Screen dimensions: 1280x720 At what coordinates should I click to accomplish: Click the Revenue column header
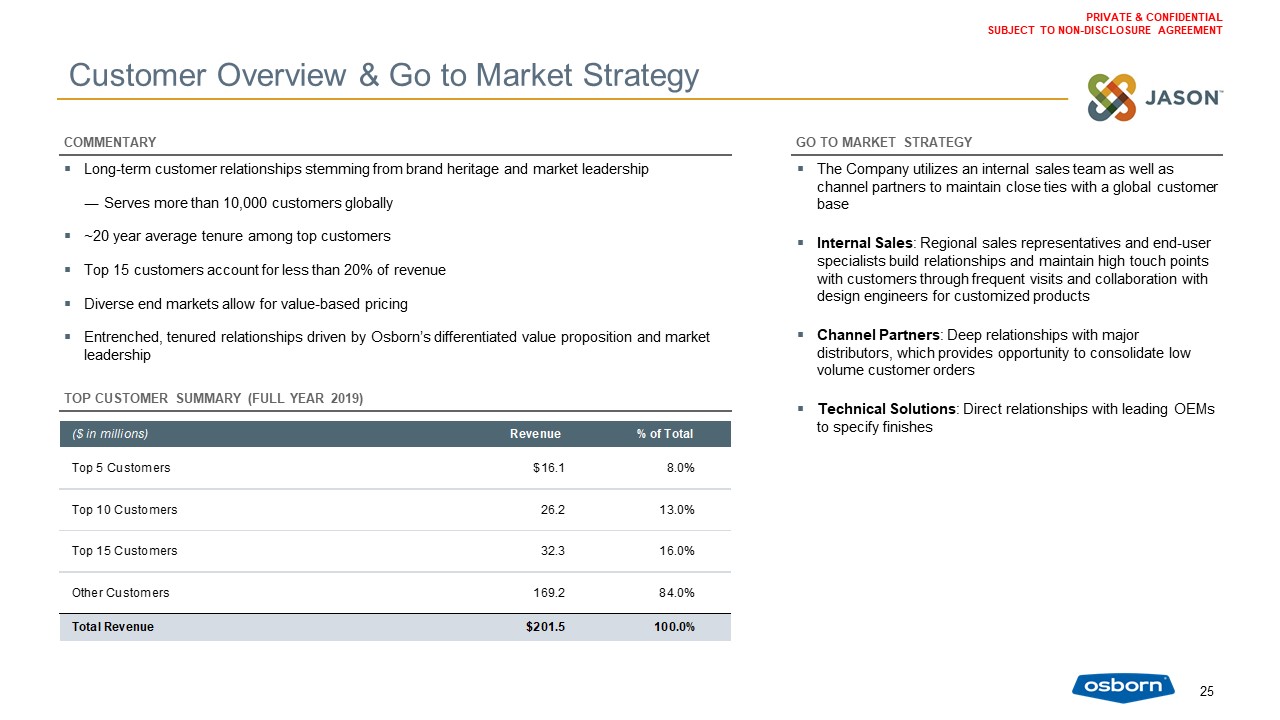tap(535, 434)
